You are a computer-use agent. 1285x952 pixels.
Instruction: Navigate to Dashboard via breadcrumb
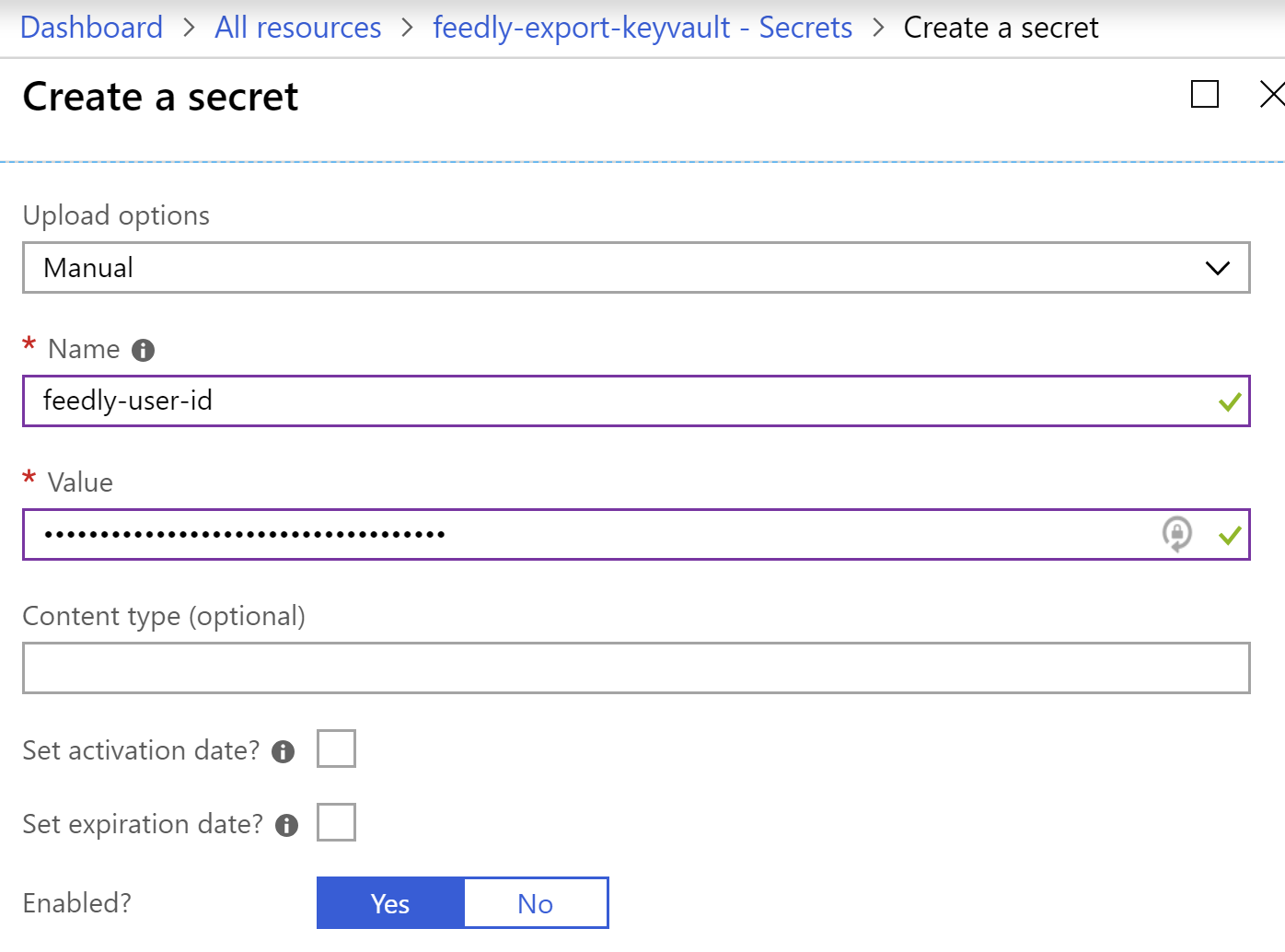click(x=90, y=28)
